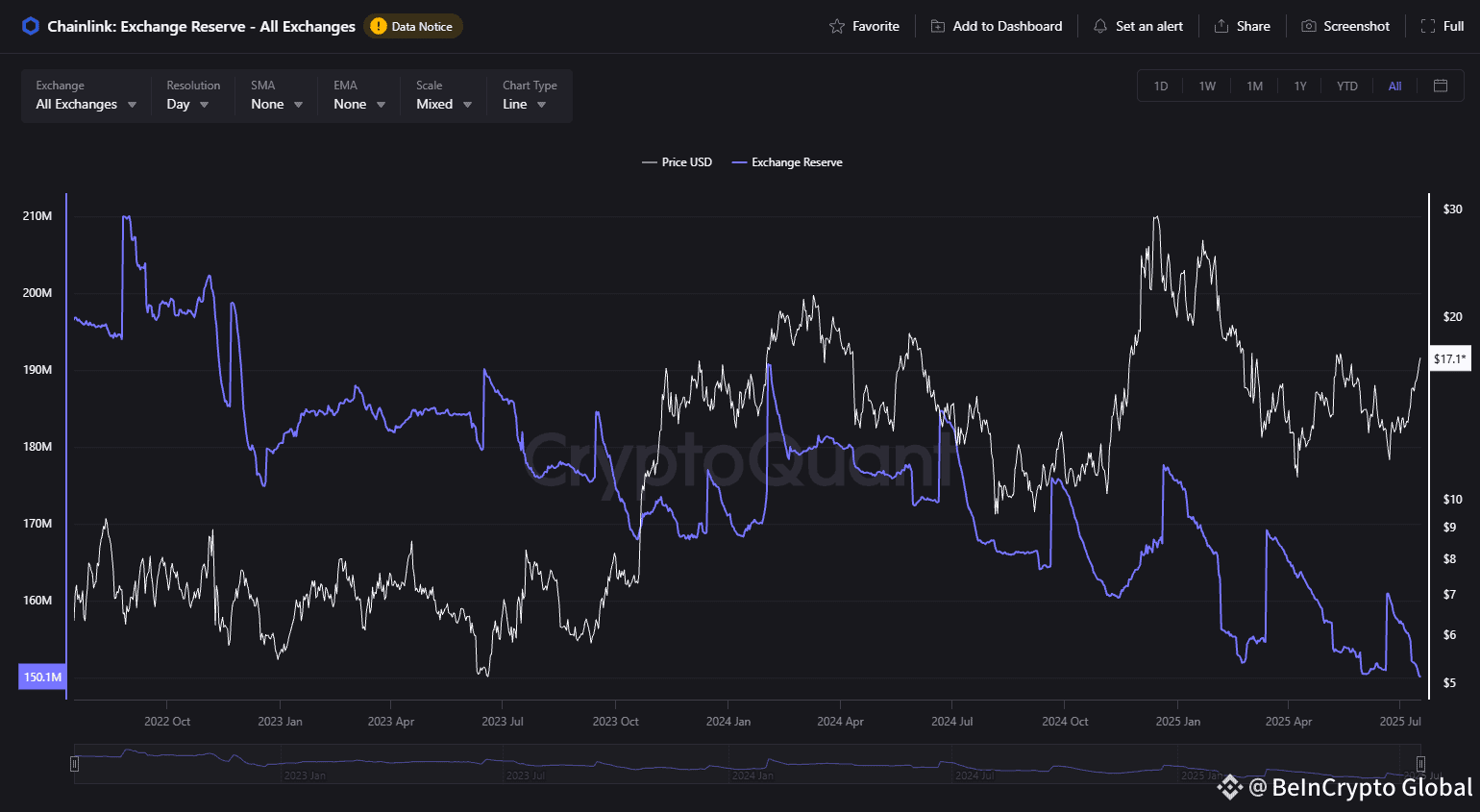The image size is (1480, 812).
Task: Click the 2023 Jan x-axis label
Action: coord(280,721)
